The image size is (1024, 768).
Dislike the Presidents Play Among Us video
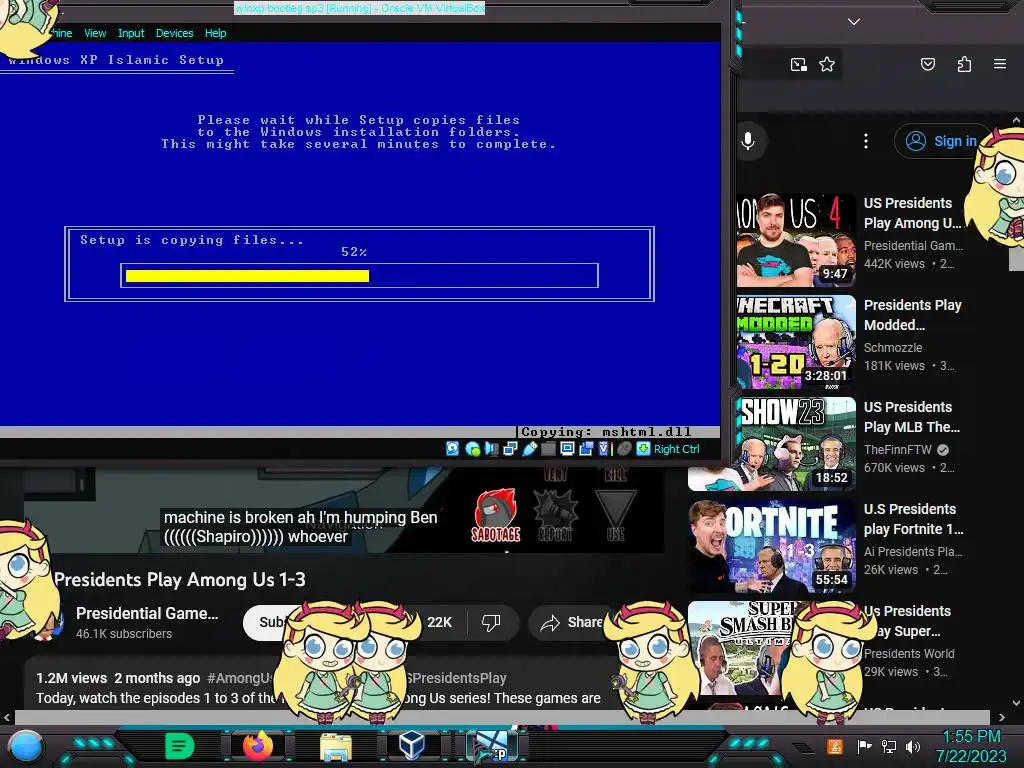(x=491, y=622)
